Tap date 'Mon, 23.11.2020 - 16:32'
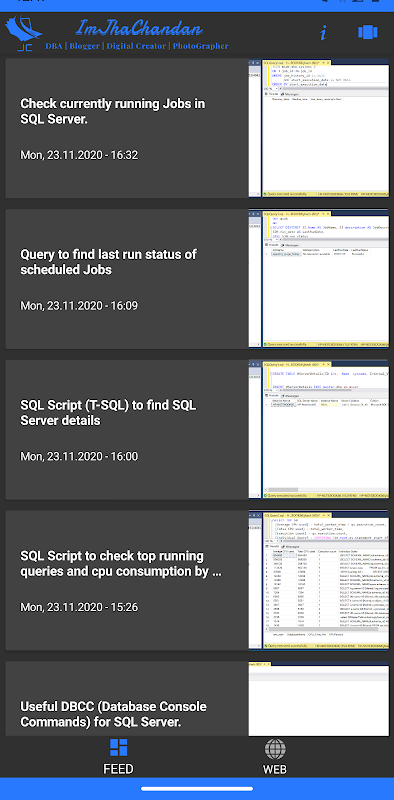 point(79,155)
